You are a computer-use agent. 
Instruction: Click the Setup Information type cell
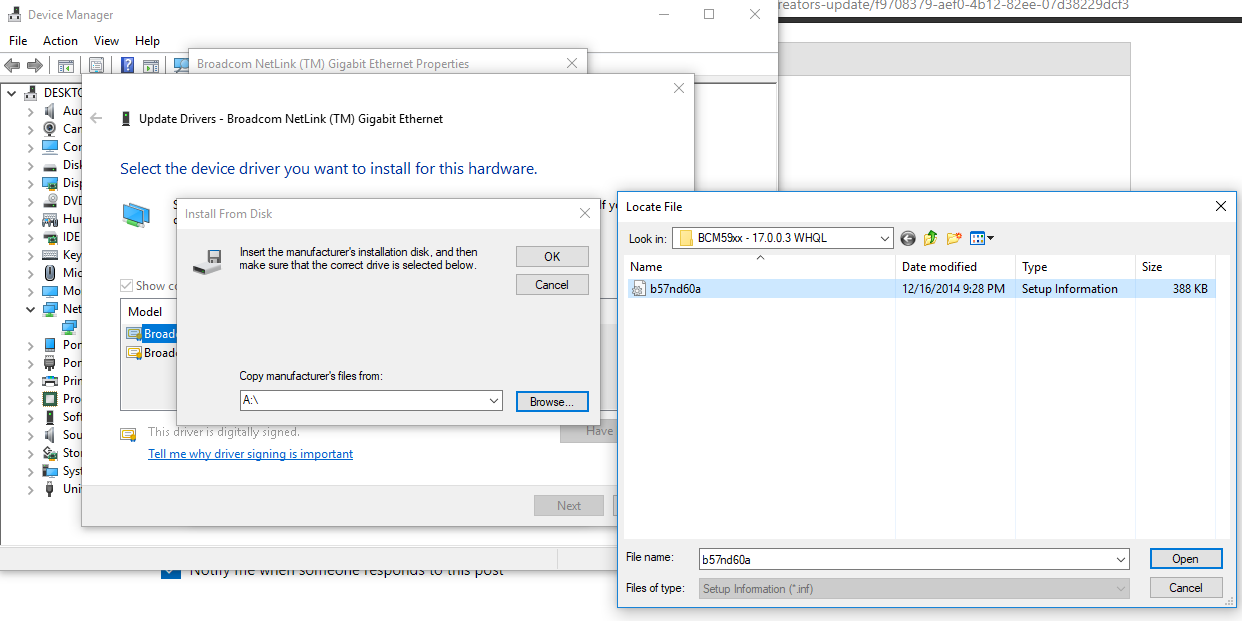tap(1069, 289)
